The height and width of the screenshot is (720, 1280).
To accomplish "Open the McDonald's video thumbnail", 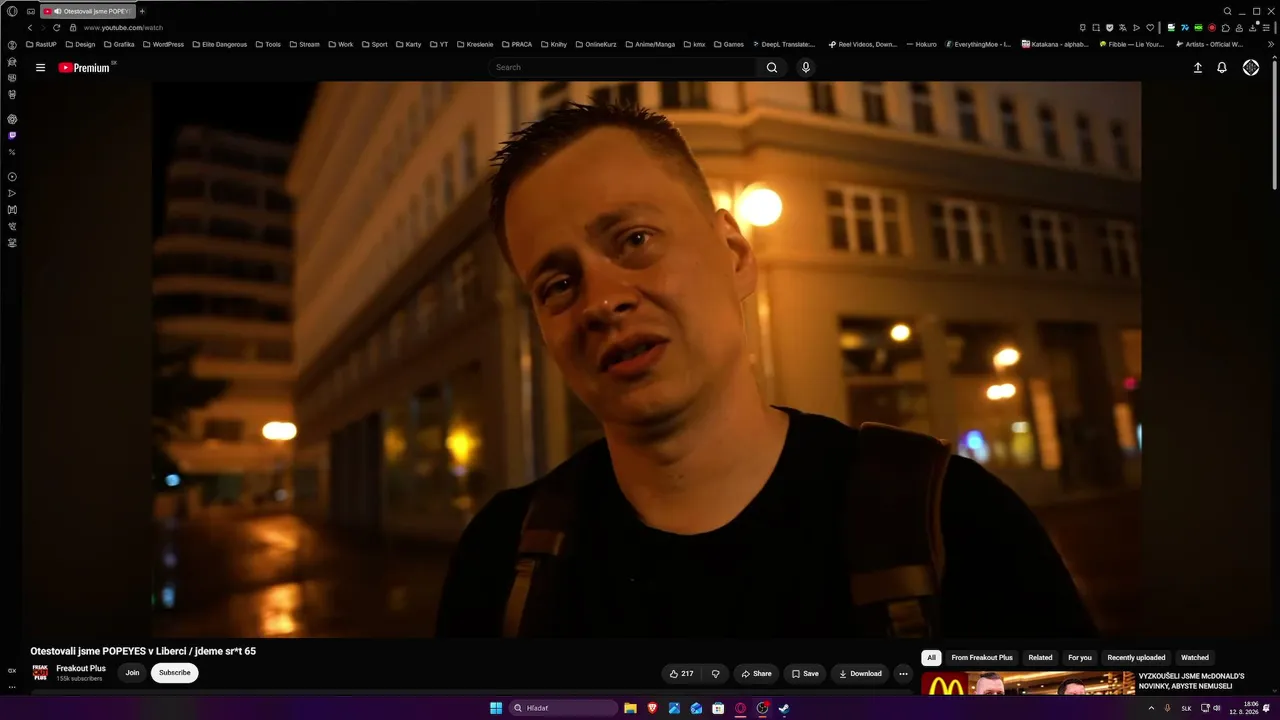I will (1027, 684).
